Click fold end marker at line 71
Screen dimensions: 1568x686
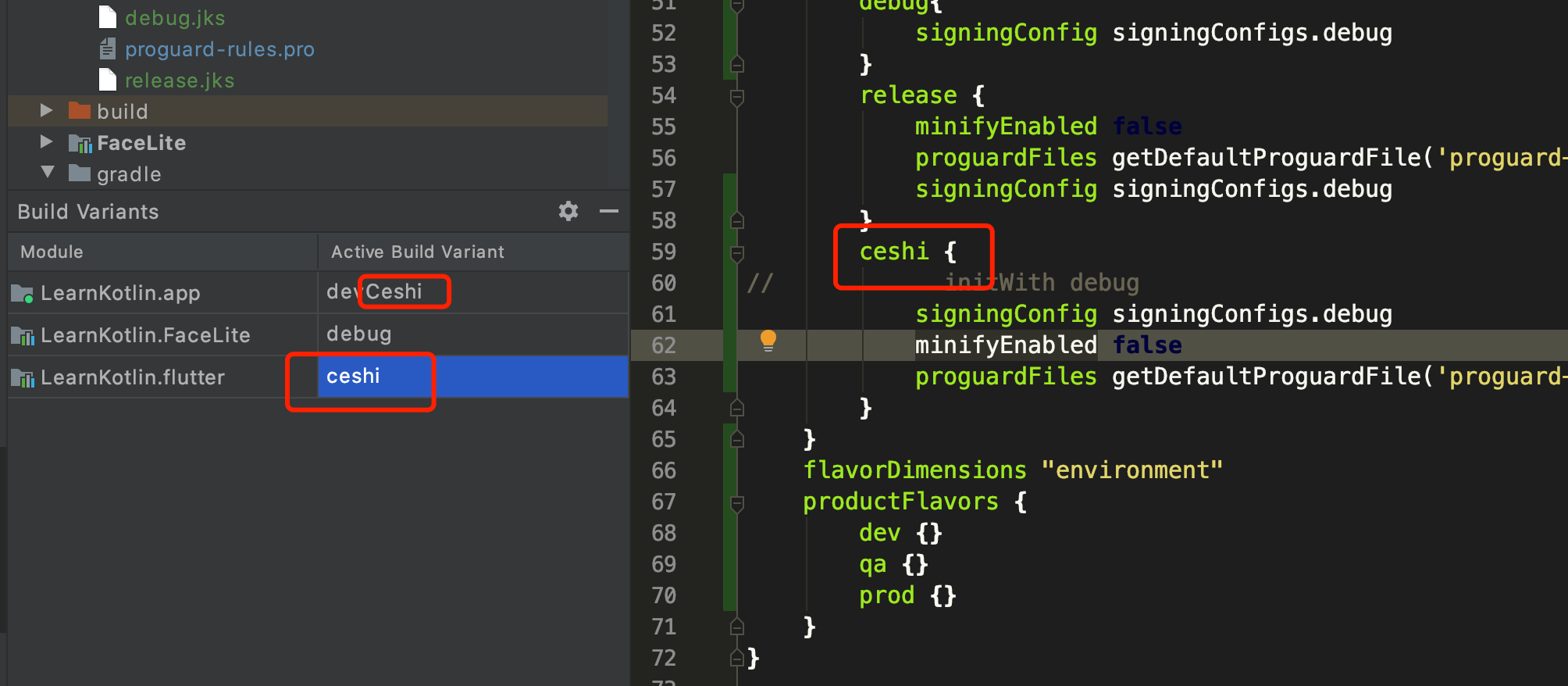click(736, 627)
